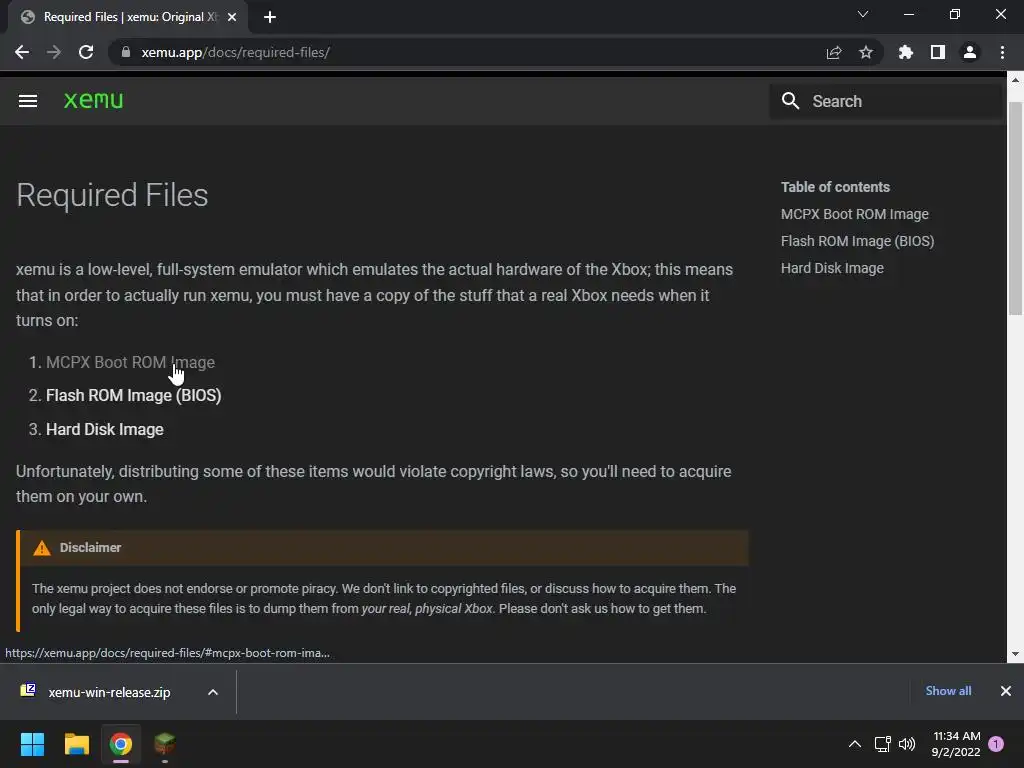
Task: Toggle the browser side panel
Action: tap(937, 52)
